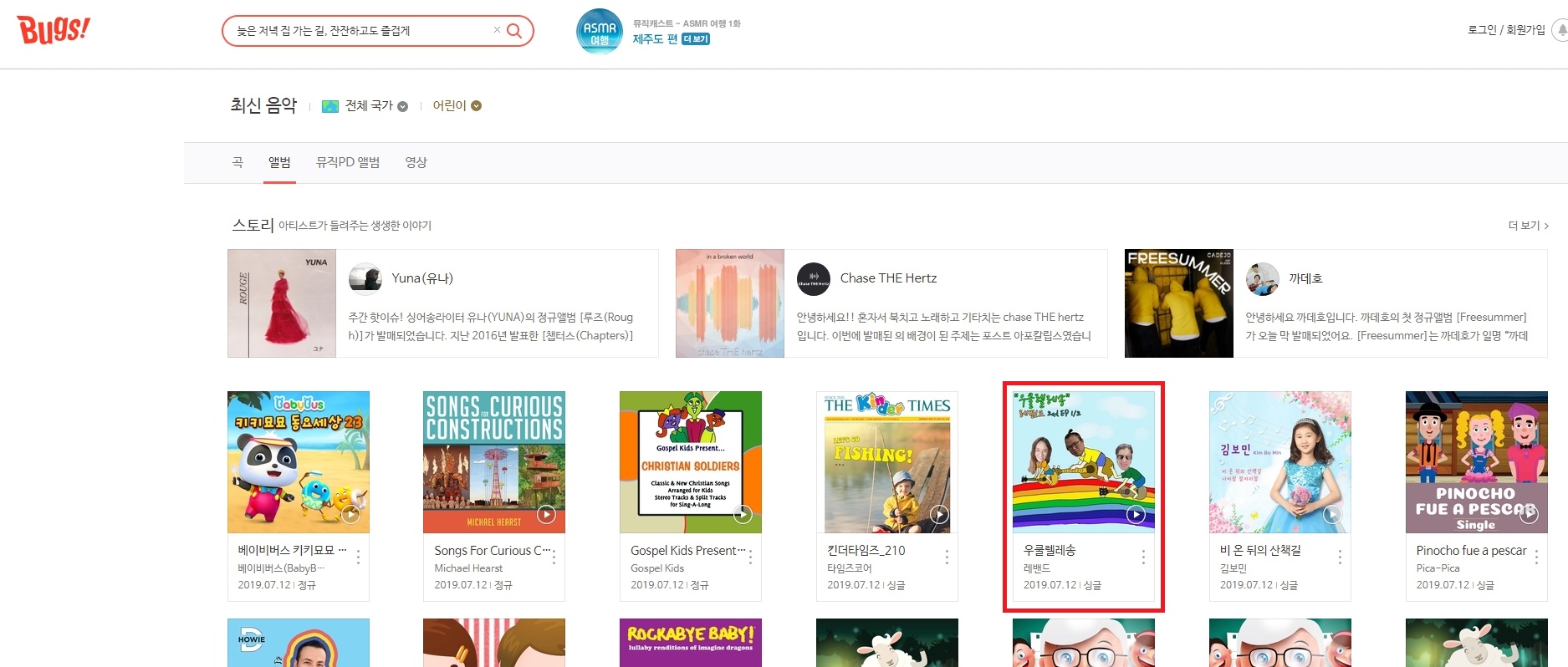
Task: Expand the 어린이 genre dropdown
Action: click(457, 106)
